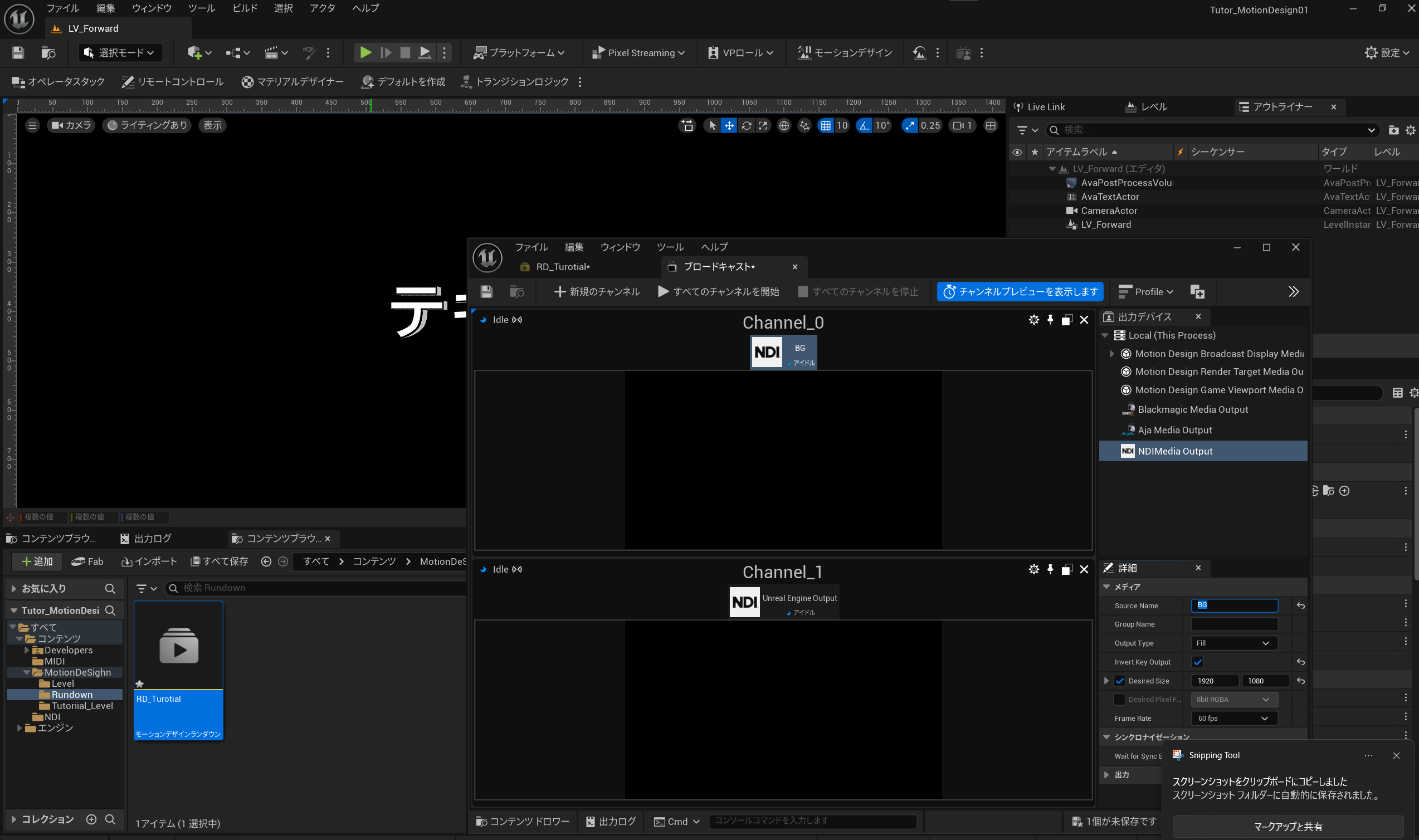Viewport: 1419px width, 840px height.
Task: Select the rotate tool in the viewport toolbar
Action: coord(746,126)
